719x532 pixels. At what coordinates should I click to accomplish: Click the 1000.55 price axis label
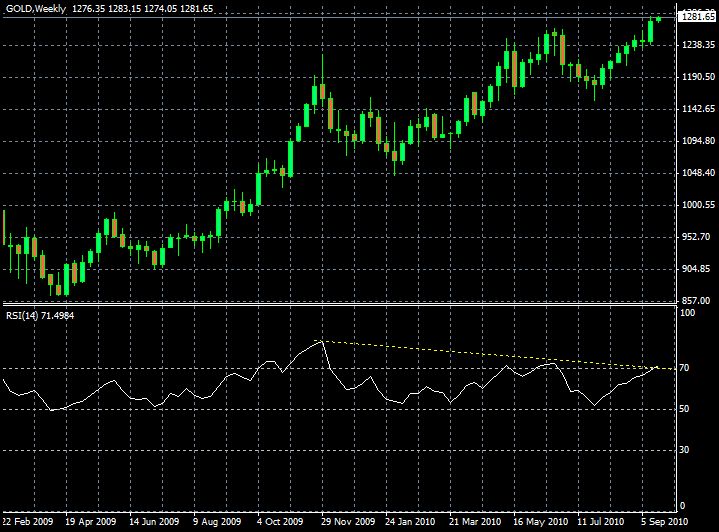pyautogui.click(x=695, y=205)
